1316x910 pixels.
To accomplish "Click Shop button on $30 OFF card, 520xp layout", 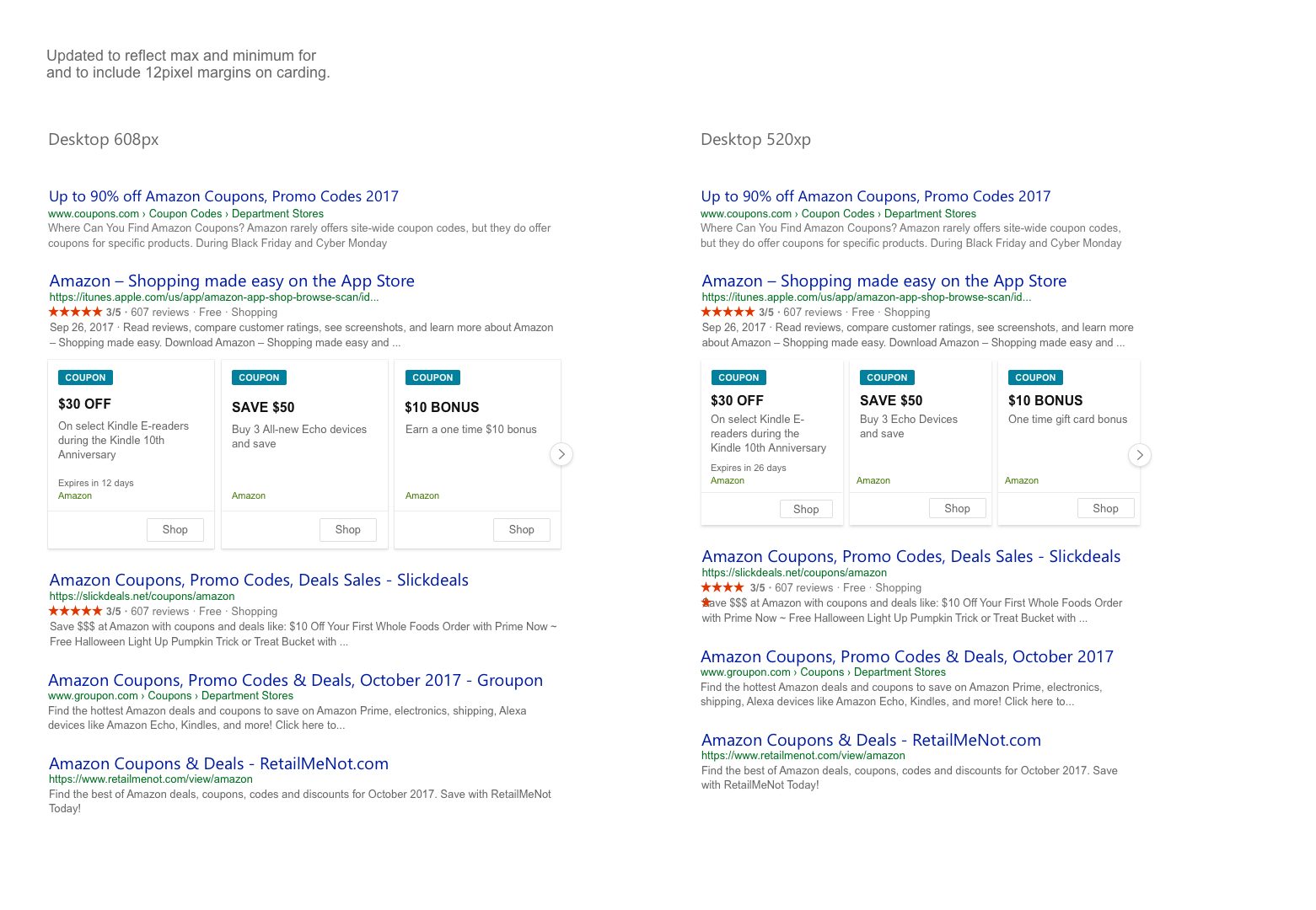I will tap(806, 509).
